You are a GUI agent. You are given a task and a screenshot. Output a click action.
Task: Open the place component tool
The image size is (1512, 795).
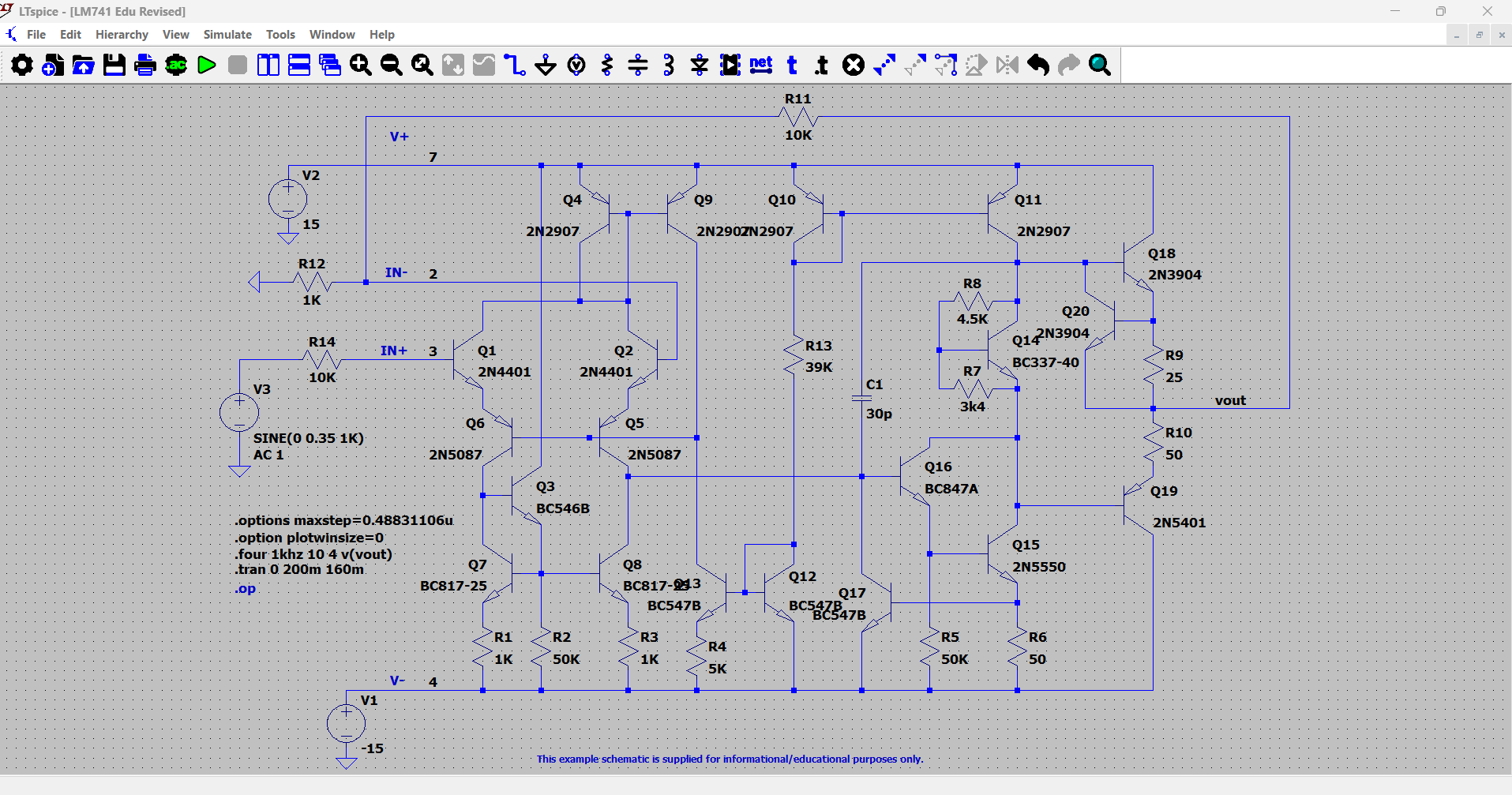730,65
